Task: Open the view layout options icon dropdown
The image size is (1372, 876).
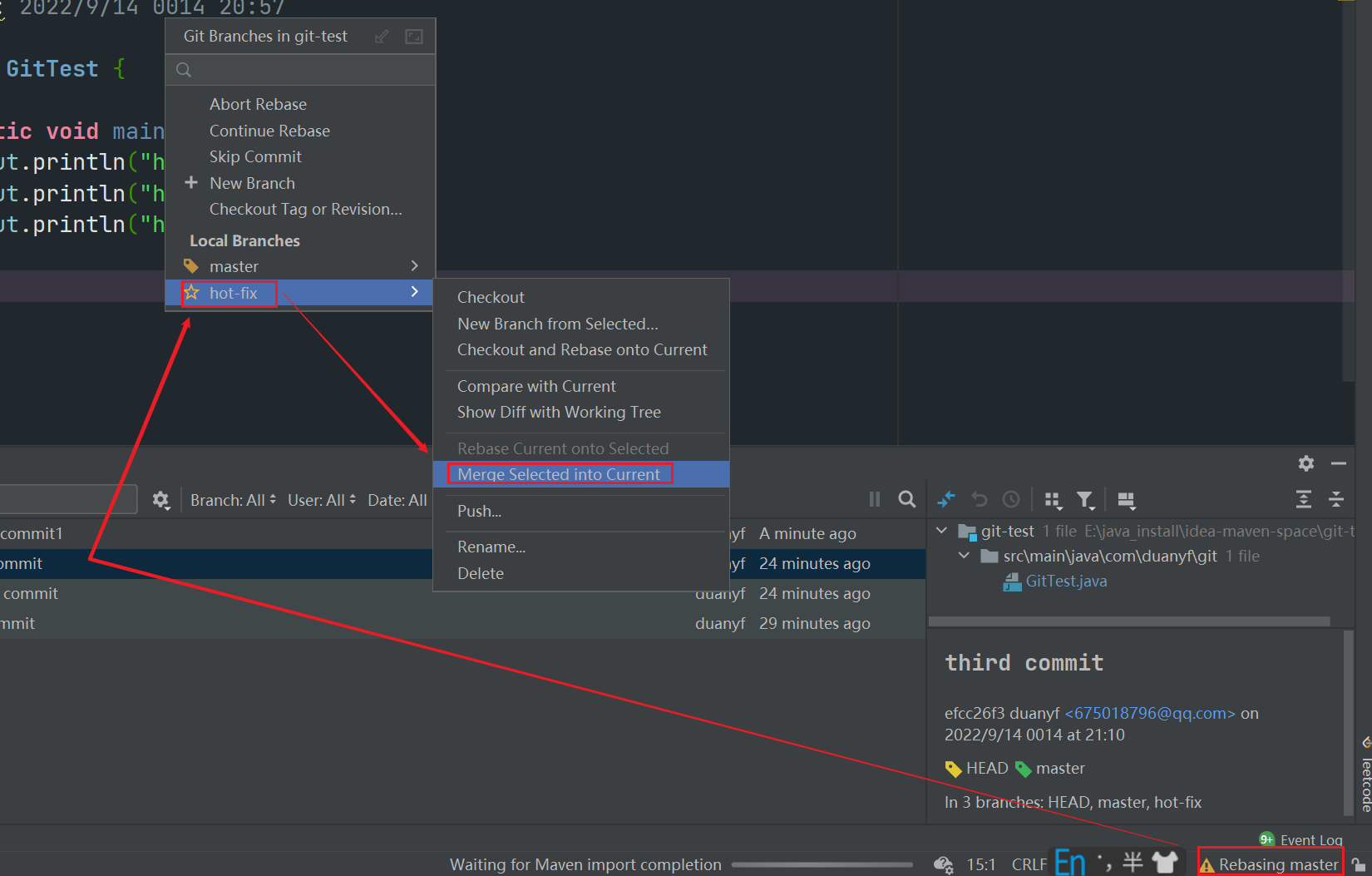Action: (1127, 500)
